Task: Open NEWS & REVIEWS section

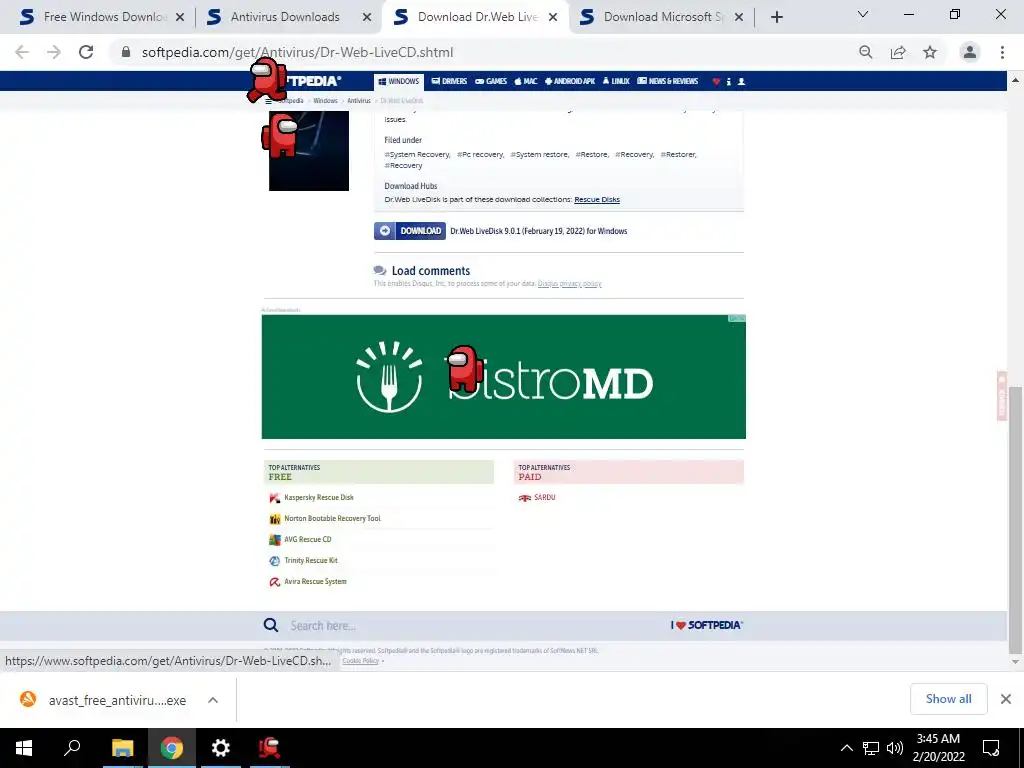Action: [x=667, y=82]
